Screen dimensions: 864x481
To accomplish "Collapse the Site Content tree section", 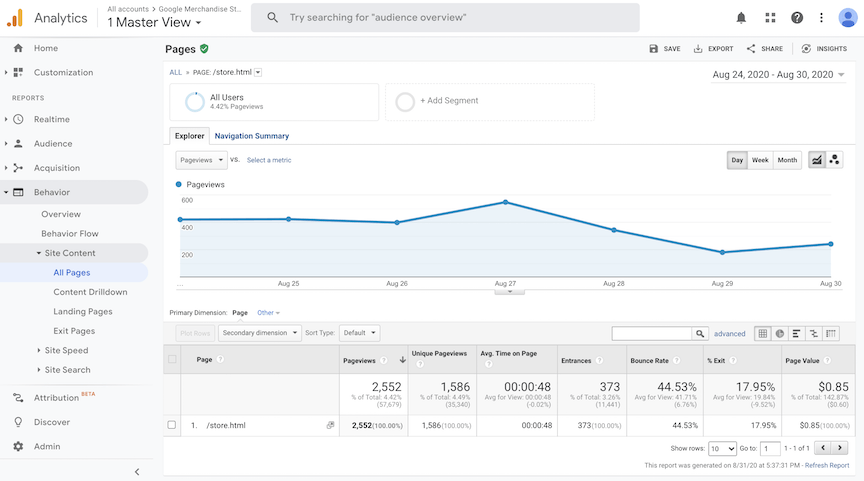I will click(x=39, y=253).
